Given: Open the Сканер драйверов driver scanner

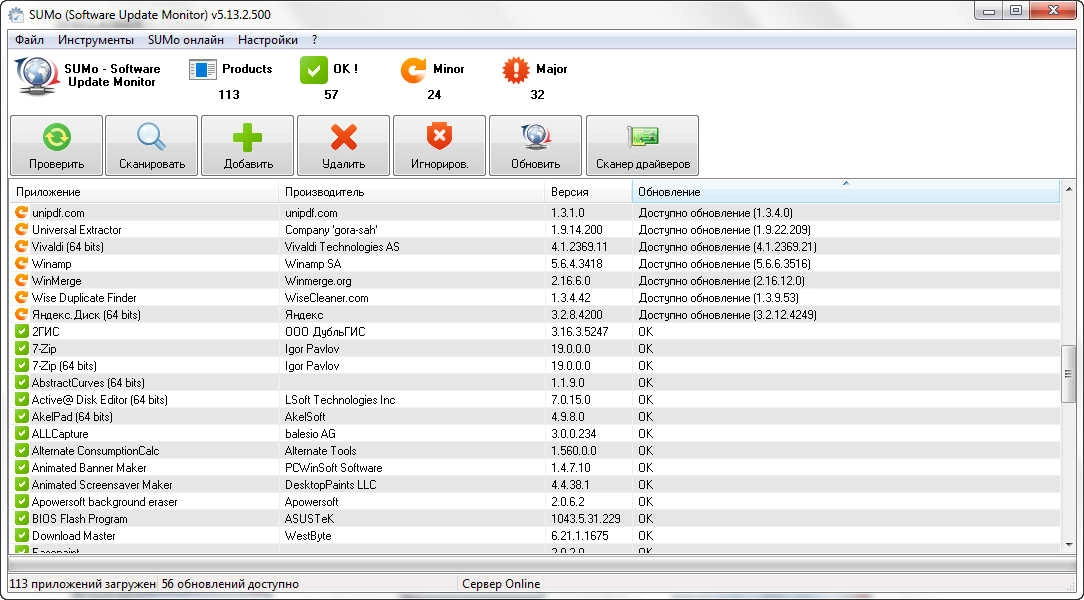Looking at the screenshot, I should pyautogui.click(x=642, y=146).
